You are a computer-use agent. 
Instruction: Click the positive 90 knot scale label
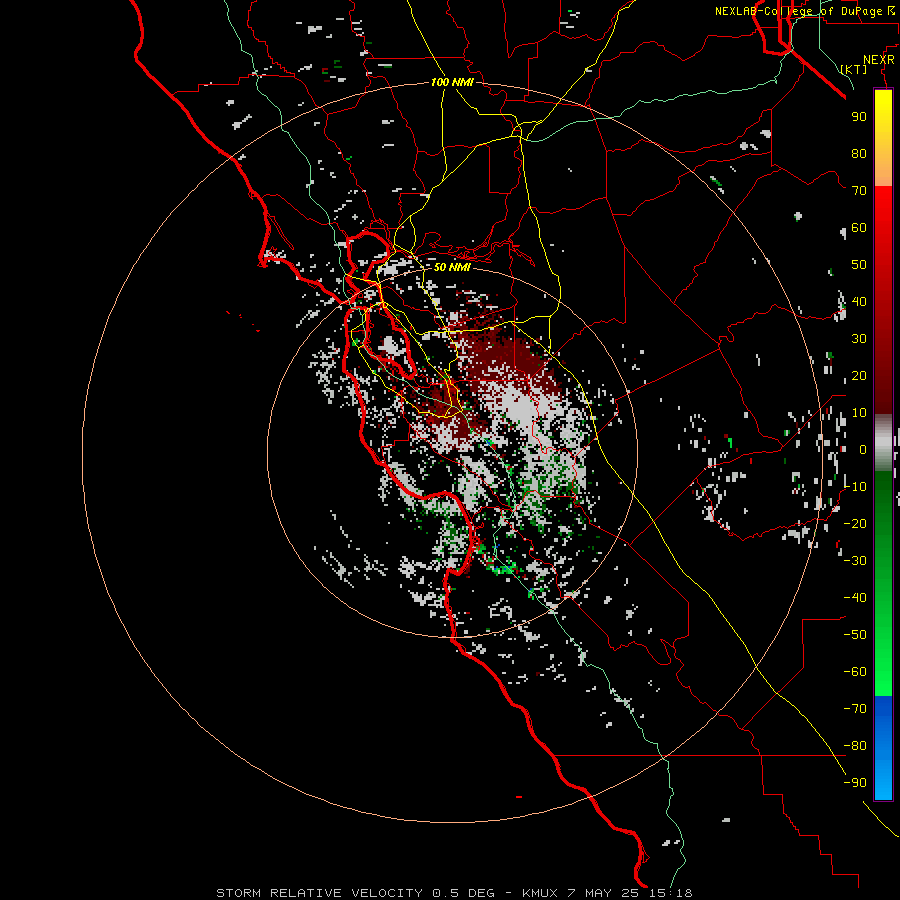point(859,117)
